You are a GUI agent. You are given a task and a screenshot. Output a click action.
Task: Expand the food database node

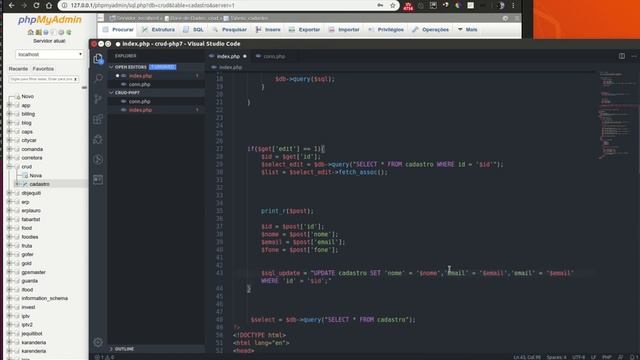click(9, 228)
